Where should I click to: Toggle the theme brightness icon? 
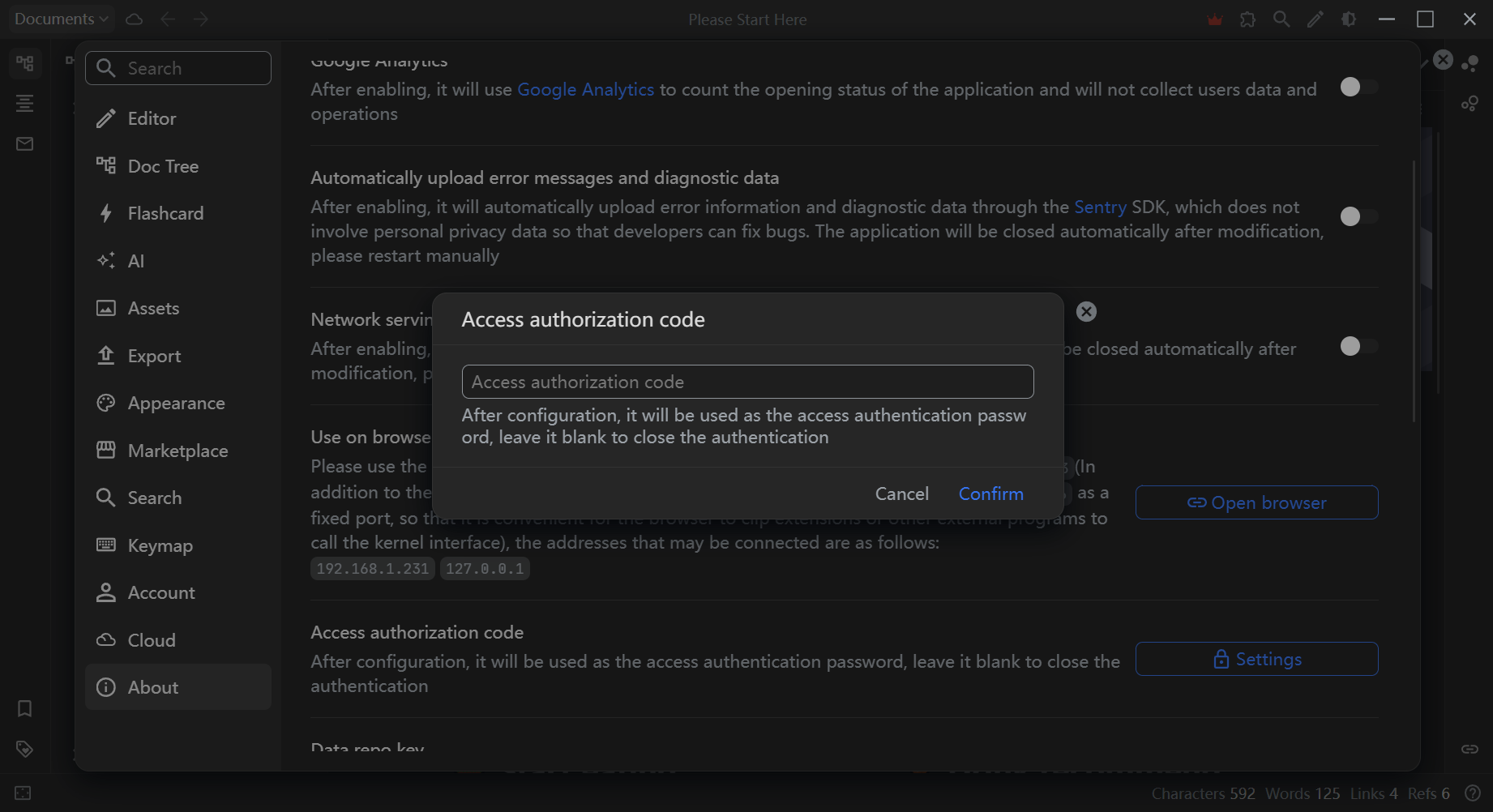[x=1348, y=19]
